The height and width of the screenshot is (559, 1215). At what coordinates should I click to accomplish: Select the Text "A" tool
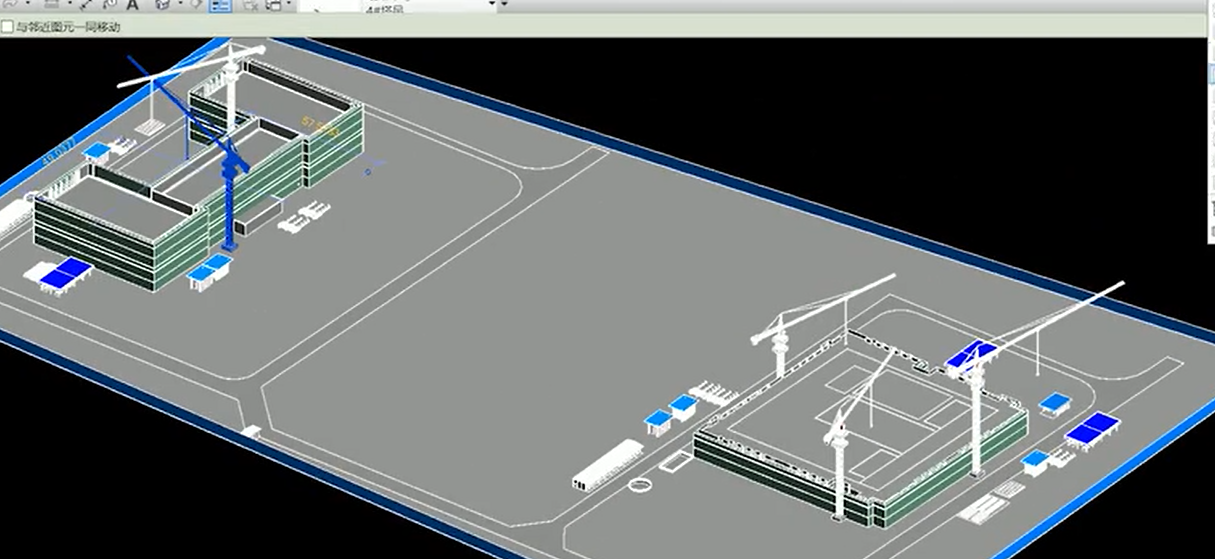pos(133,4)
